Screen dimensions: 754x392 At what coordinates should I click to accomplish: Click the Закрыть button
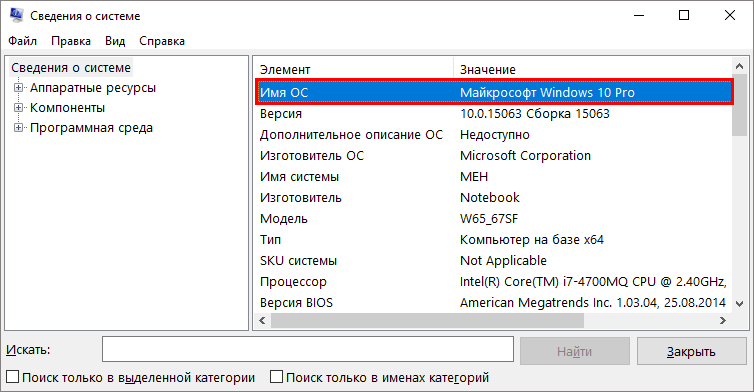pos(691,351)
